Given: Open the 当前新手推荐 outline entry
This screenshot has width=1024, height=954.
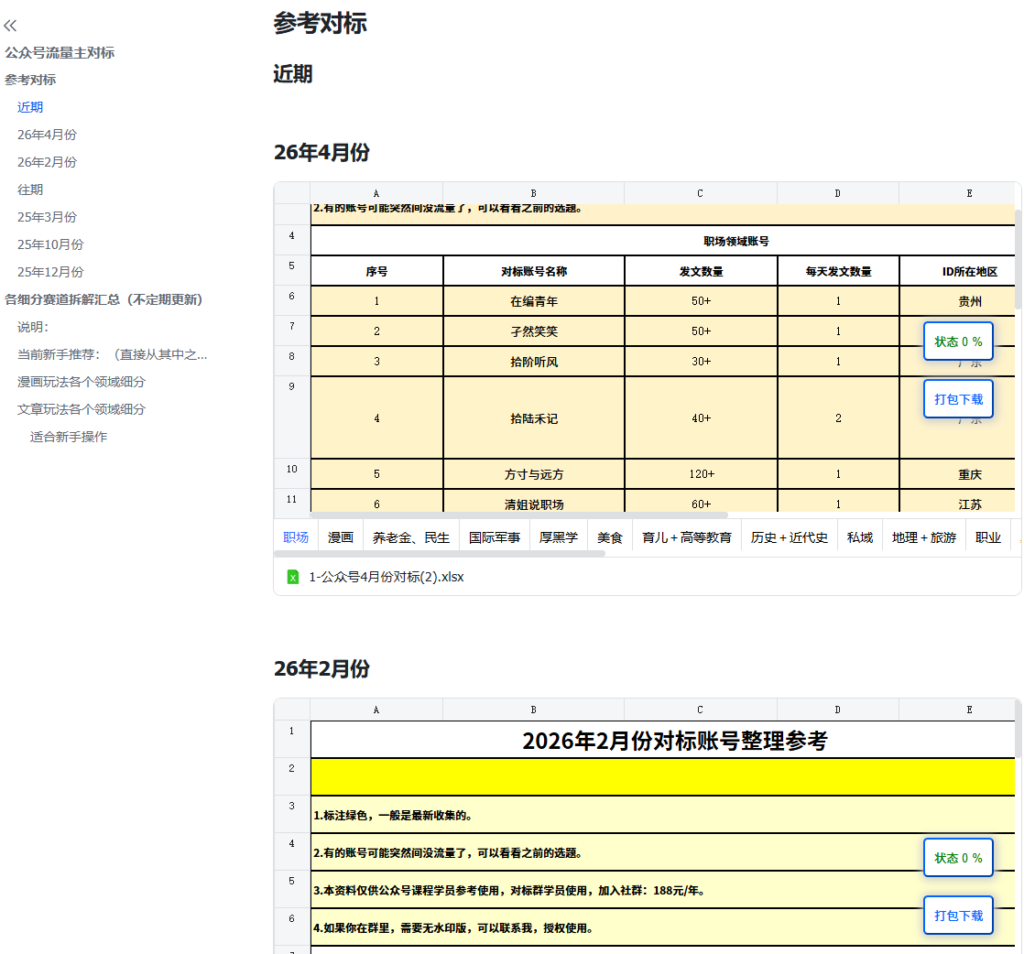Looking at the screenshot, I should pos(112,355).
